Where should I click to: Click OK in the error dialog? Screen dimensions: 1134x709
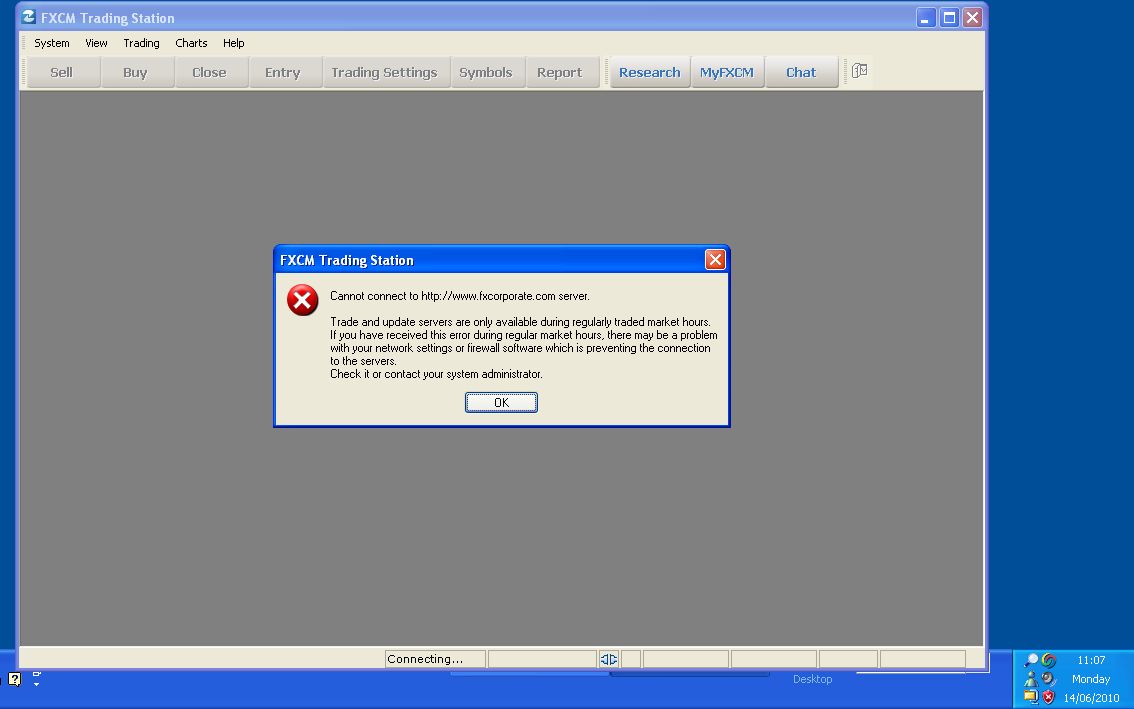coord(501,402)
